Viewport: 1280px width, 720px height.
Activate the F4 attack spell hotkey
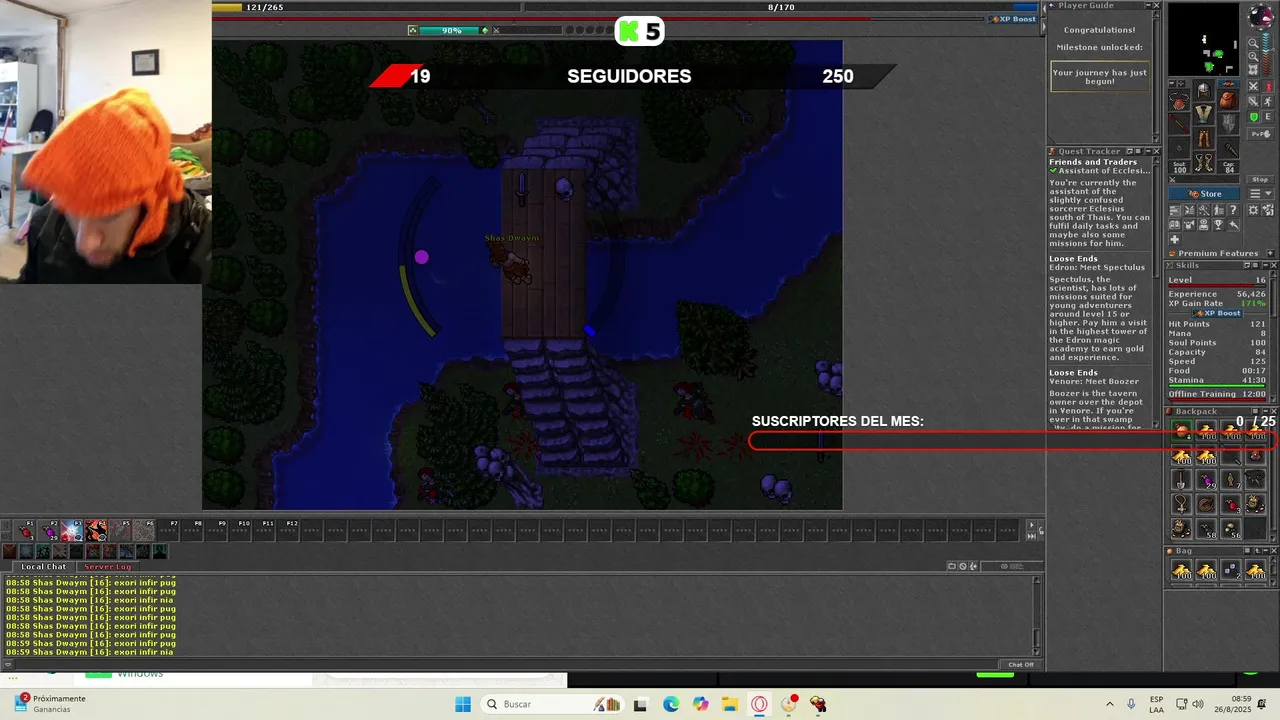[96, 530]
